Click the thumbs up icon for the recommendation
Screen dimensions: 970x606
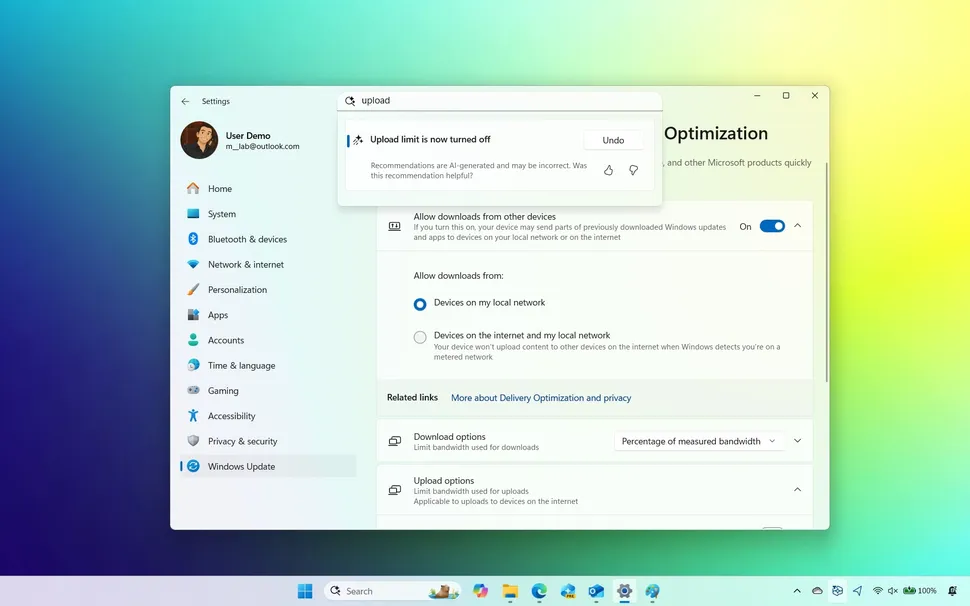click(x=609, y=170)
